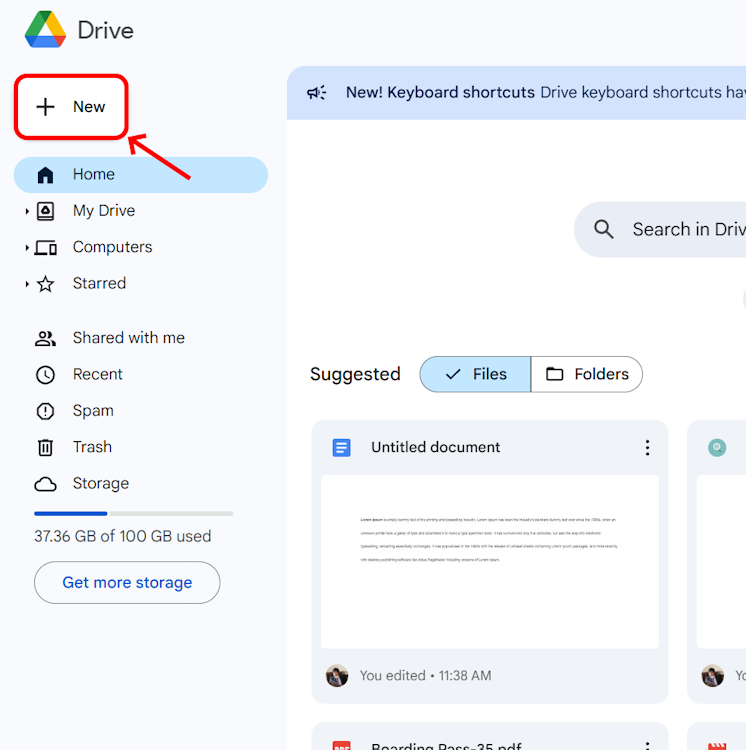Click the Shared with me people icon
The image size is (746, 750).
(x=45, y=339)
